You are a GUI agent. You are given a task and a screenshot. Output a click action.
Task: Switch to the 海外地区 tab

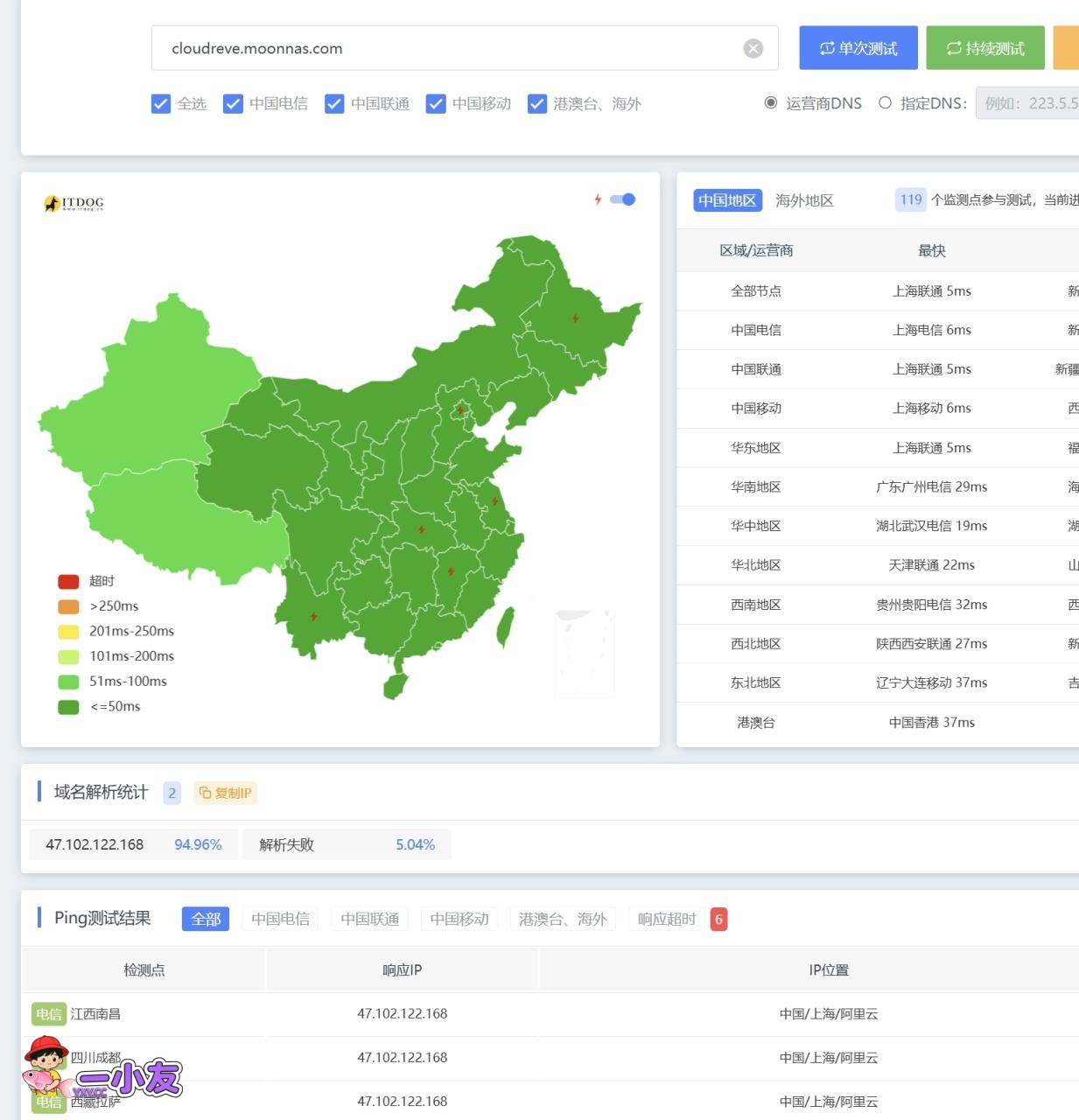click(803, 200)
